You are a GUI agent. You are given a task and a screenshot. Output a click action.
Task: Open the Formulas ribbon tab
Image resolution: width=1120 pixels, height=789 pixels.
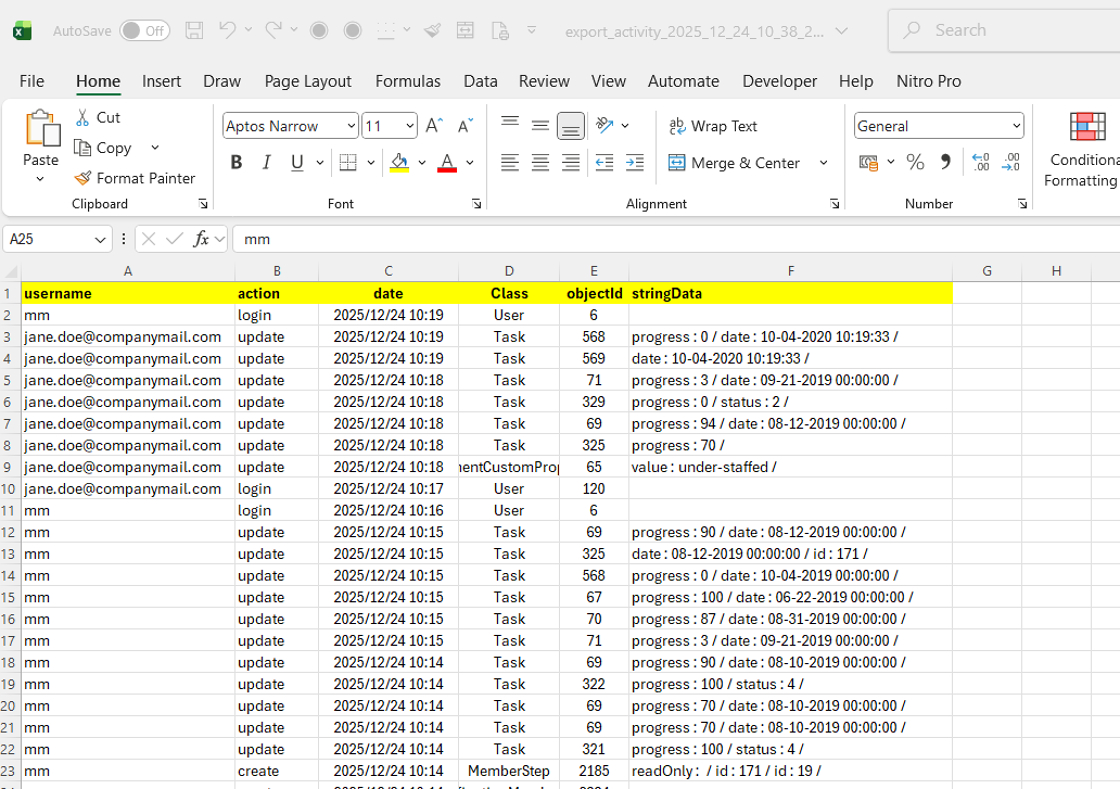[407, 81]
